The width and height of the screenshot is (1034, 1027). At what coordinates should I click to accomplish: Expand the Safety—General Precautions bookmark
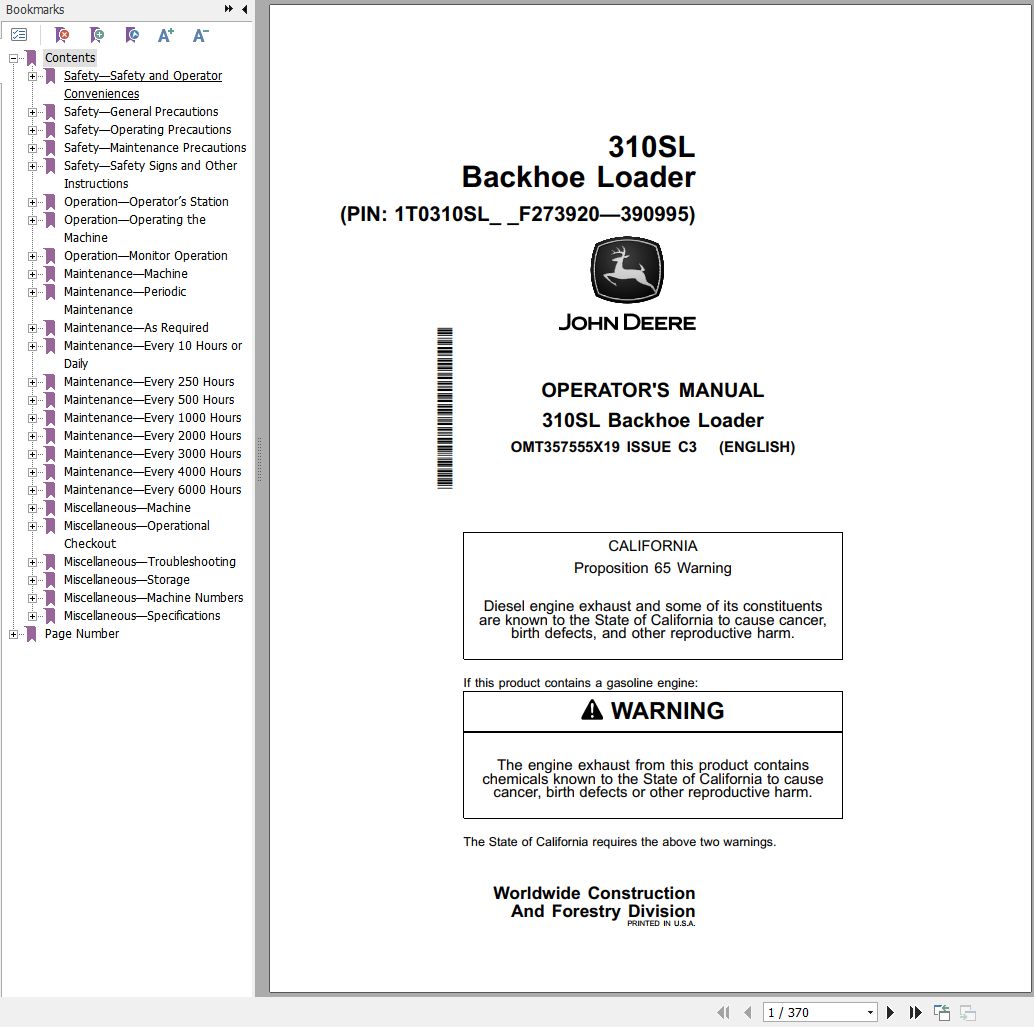pyautogui.click(x=34, y=111)
